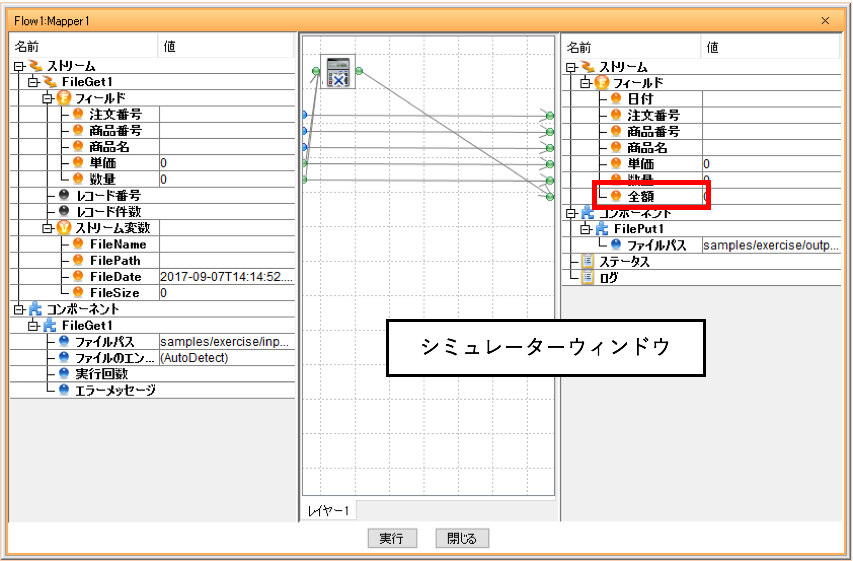This screenshot has width=853, height=561.
Task: Click the blue icon beside right panel ファイルパス
Action: (x=616, y=245)
